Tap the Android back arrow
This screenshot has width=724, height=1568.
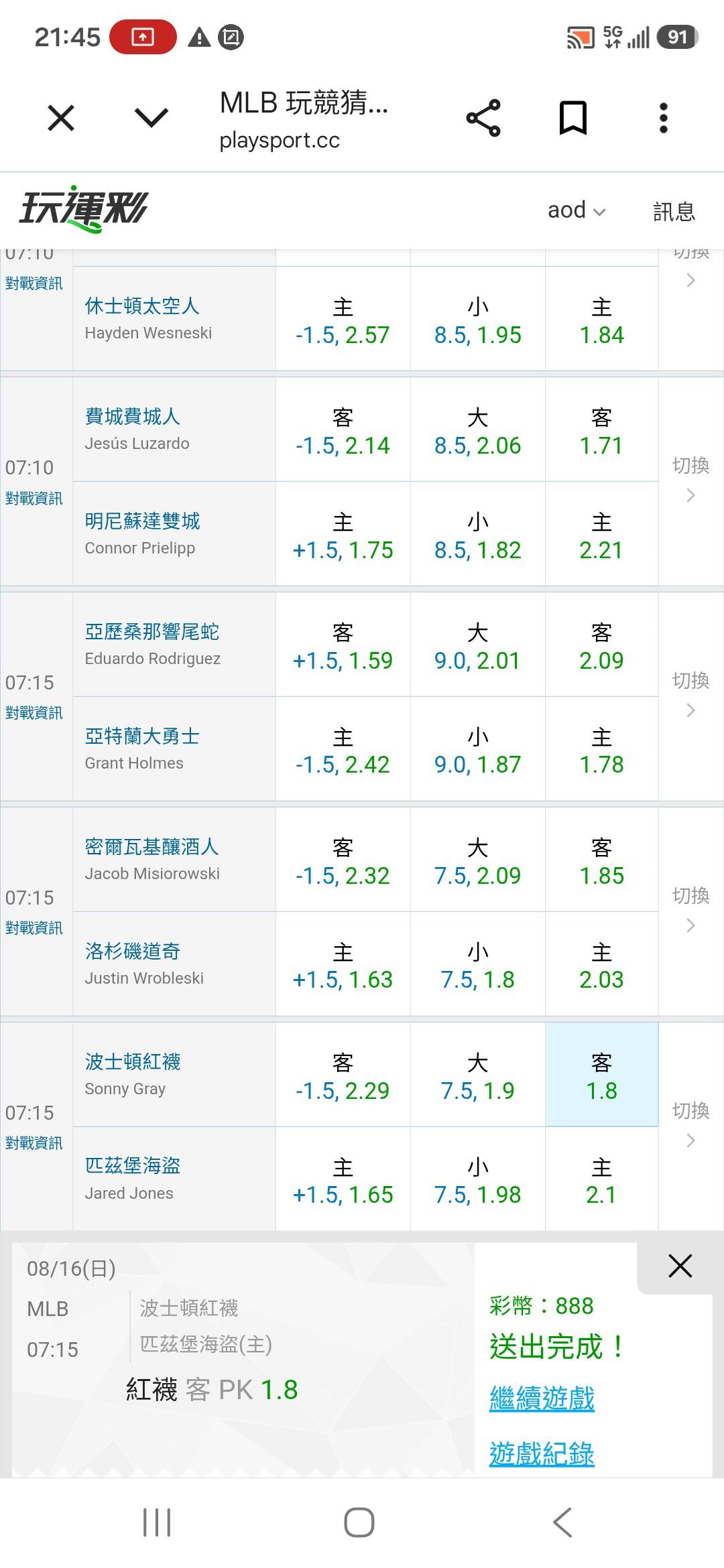coord(562,1522)
